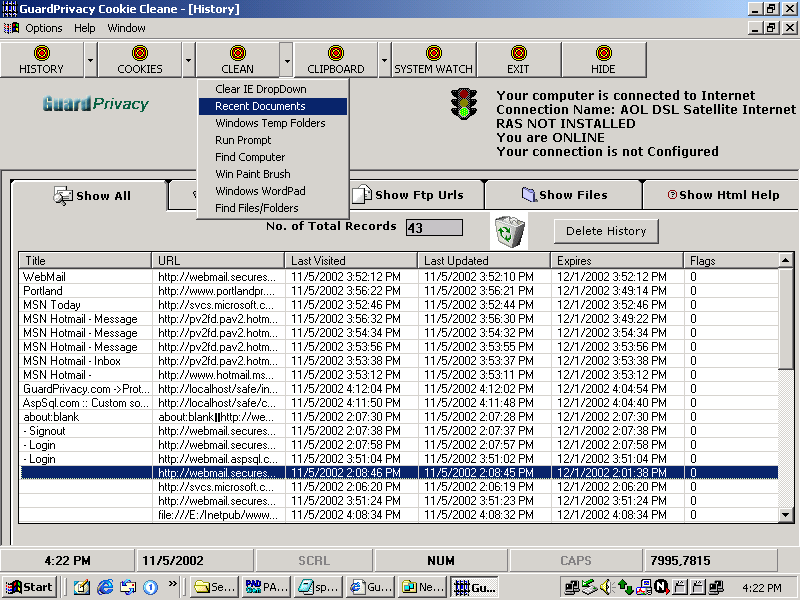The width and height of the screenshot is (800, 600).
Task: Select Find Files/Folders menu entry
Action: 273,208
